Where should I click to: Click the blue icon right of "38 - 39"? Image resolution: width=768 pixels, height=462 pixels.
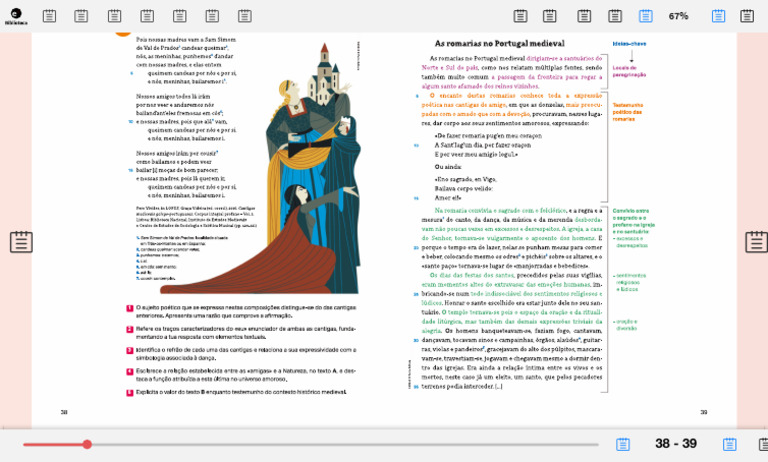click(730, 444)
